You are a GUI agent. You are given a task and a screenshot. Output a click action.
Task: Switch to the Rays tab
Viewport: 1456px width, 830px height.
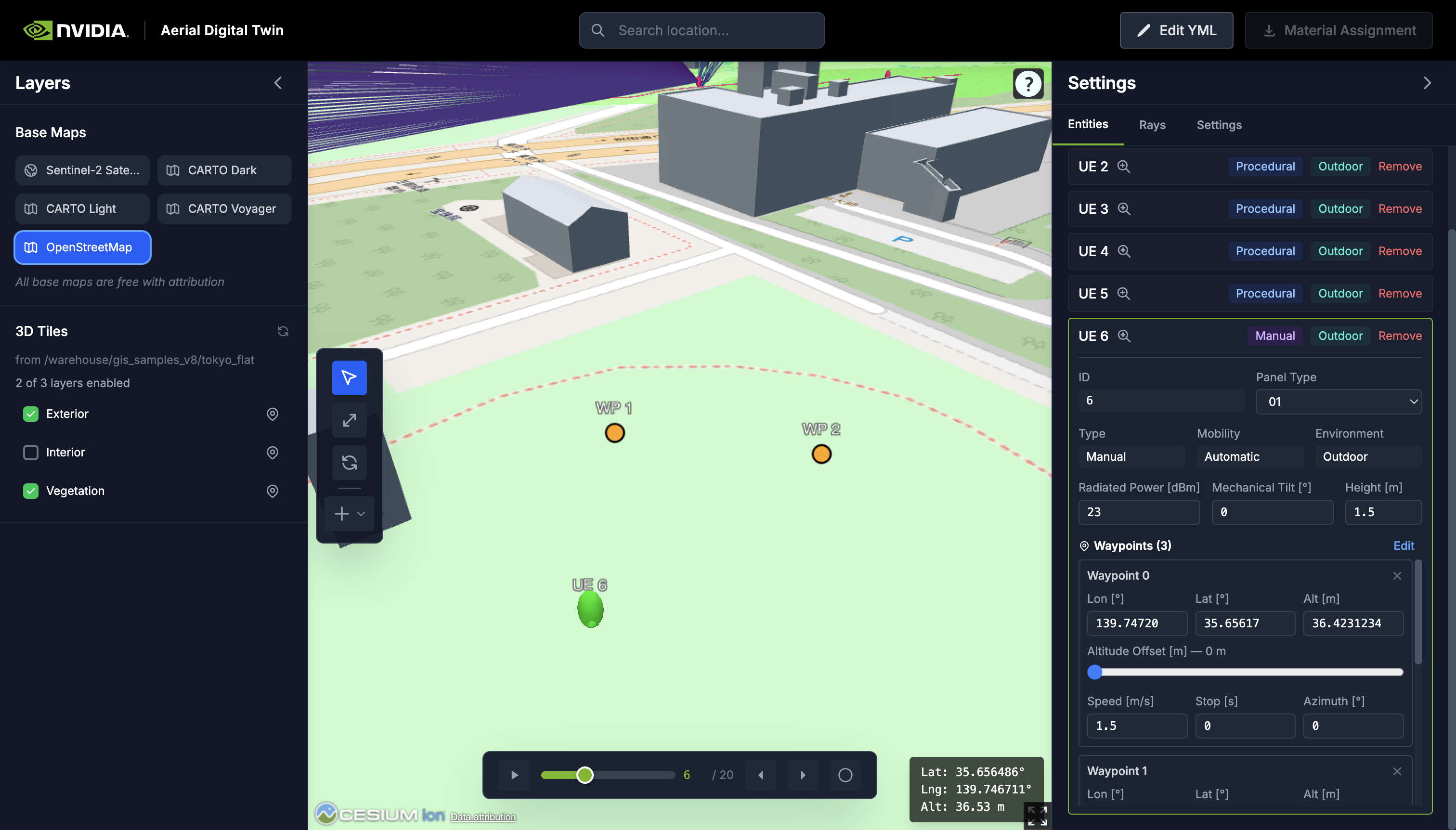[1152, 125]
